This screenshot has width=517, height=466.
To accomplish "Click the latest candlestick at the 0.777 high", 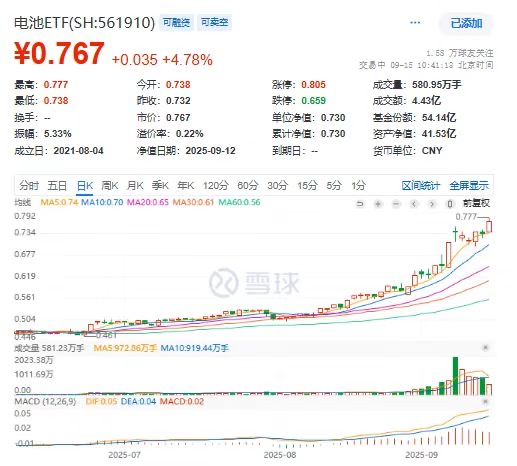I will coord(489,226).
